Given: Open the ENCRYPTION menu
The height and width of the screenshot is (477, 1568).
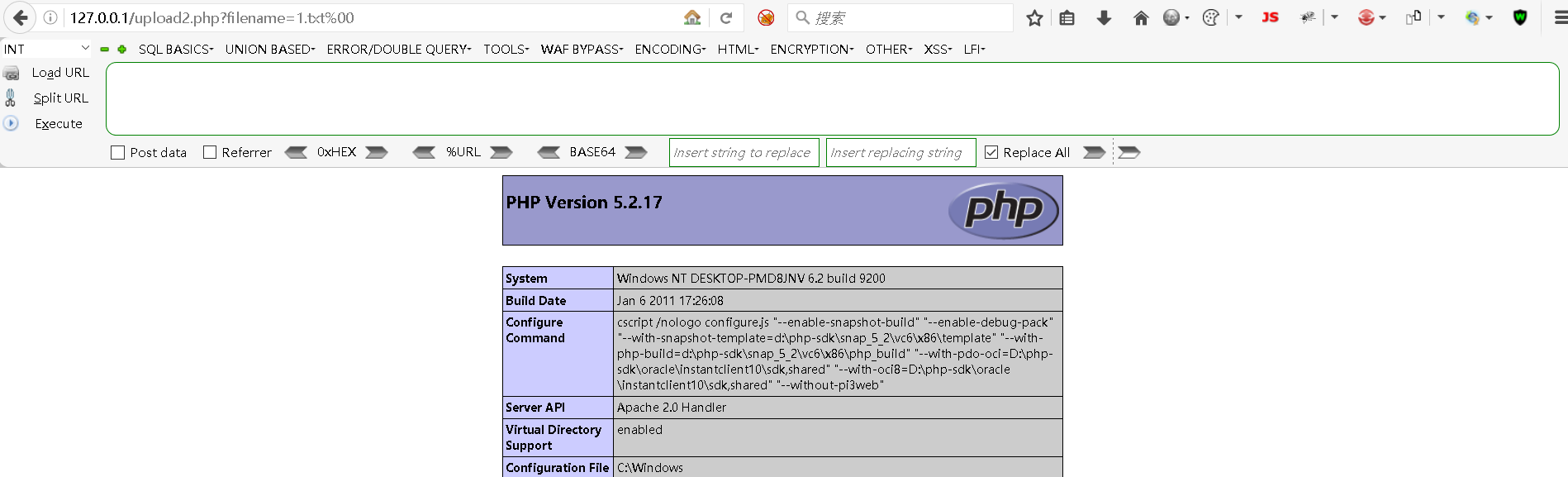Looking at the screenshot, I should (x=813, y=50).
